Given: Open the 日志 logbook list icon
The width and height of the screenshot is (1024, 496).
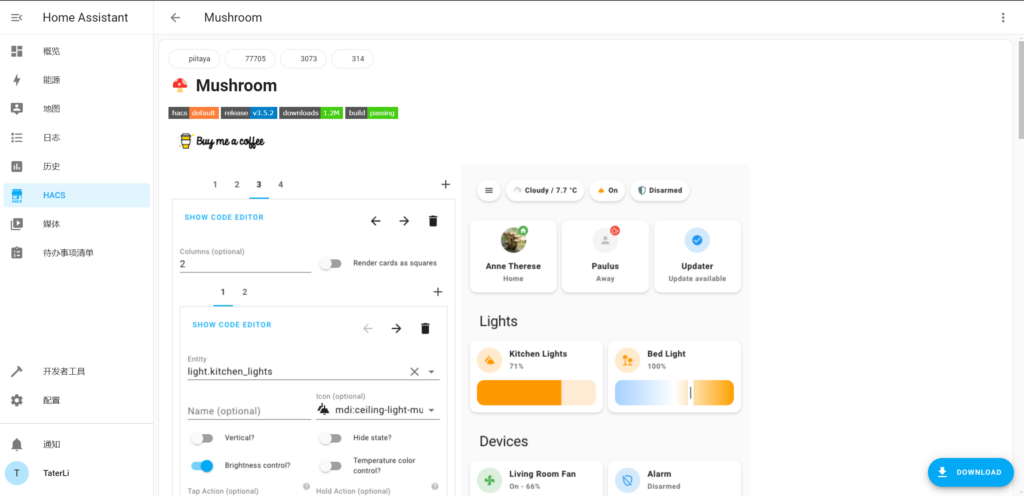Looking at the screenshot, I should [x=17, y=138].
